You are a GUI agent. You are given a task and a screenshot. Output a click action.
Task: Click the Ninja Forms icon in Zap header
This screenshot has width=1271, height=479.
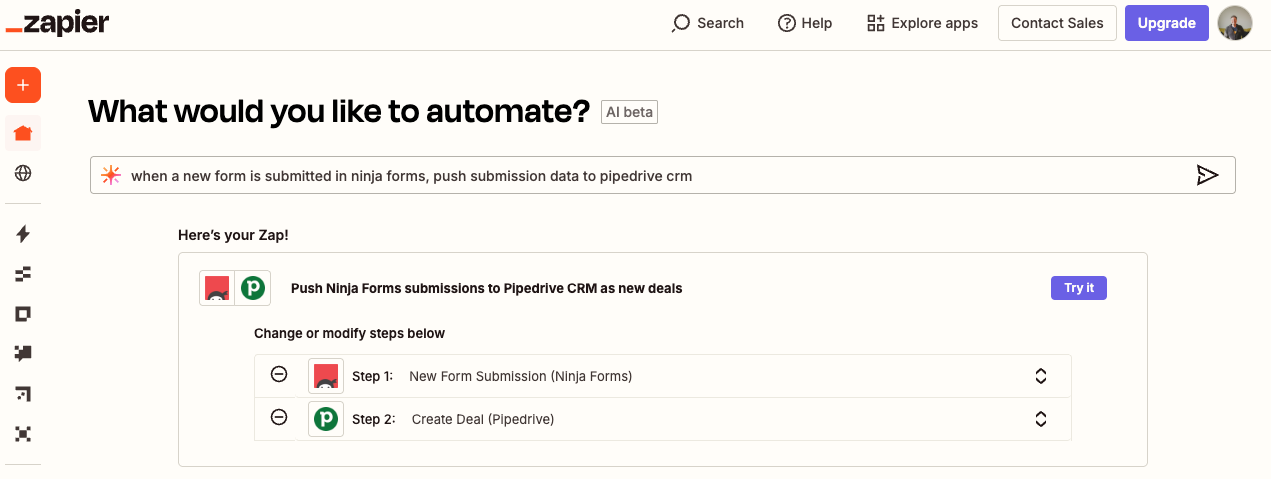[x=216, y=288]
